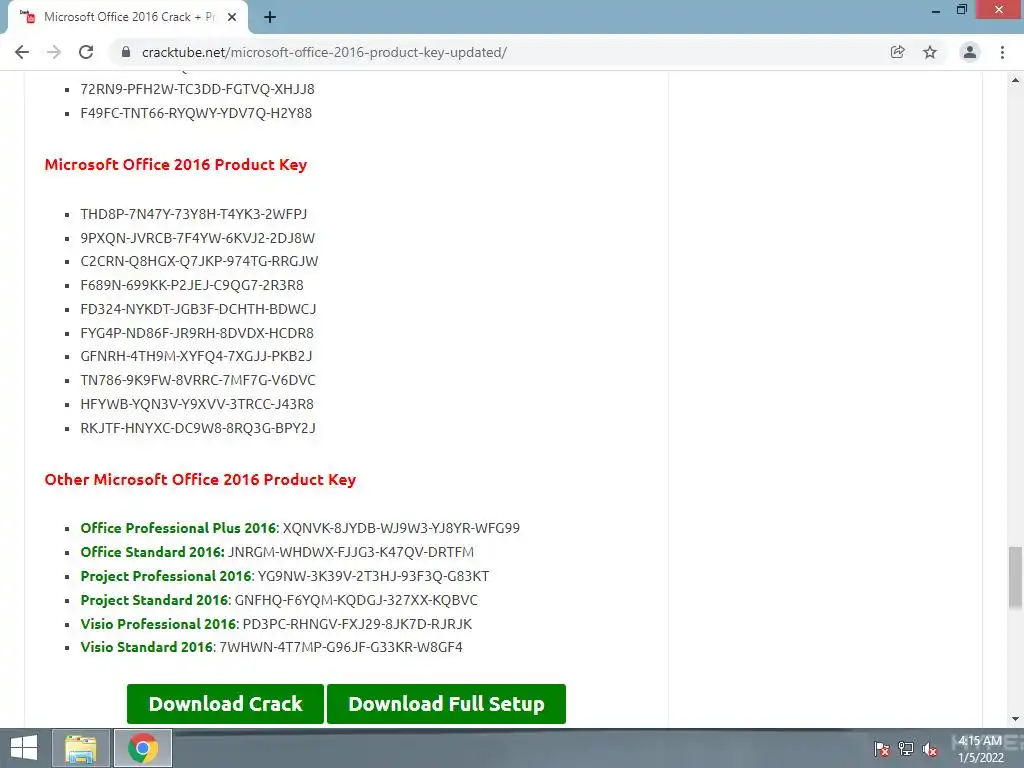Click key RKJTF-HNYXC-DC9W8-8RQ3G-BPY2J
The height and width of the screenshot is (768, 1024).
coord(198,428)
